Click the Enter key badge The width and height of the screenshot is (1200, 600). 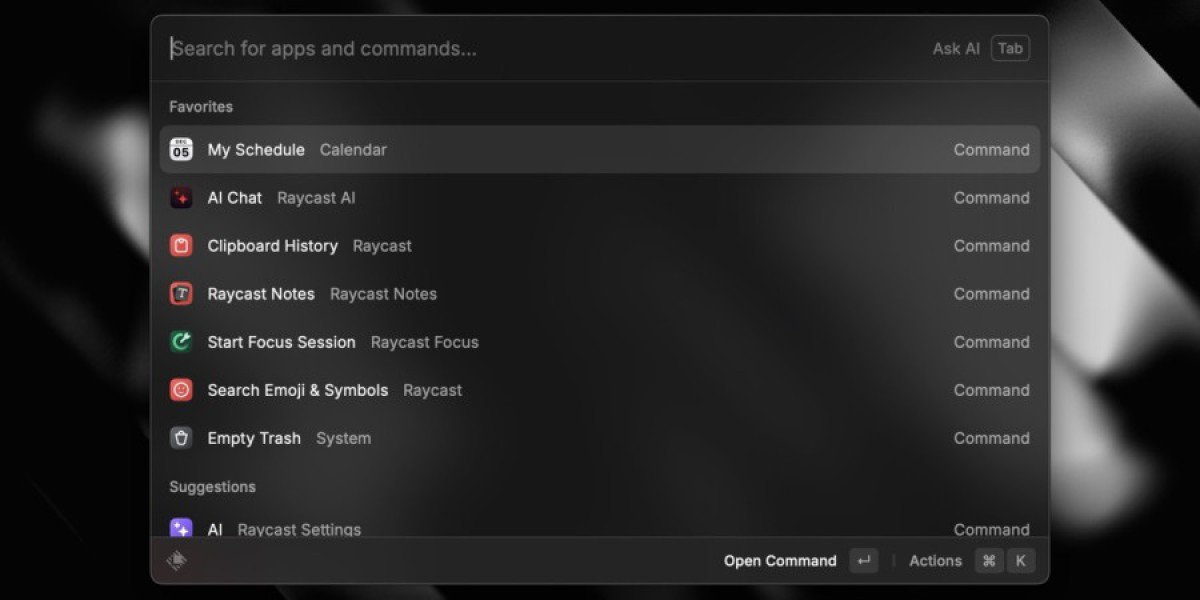[x=864, y=561]
